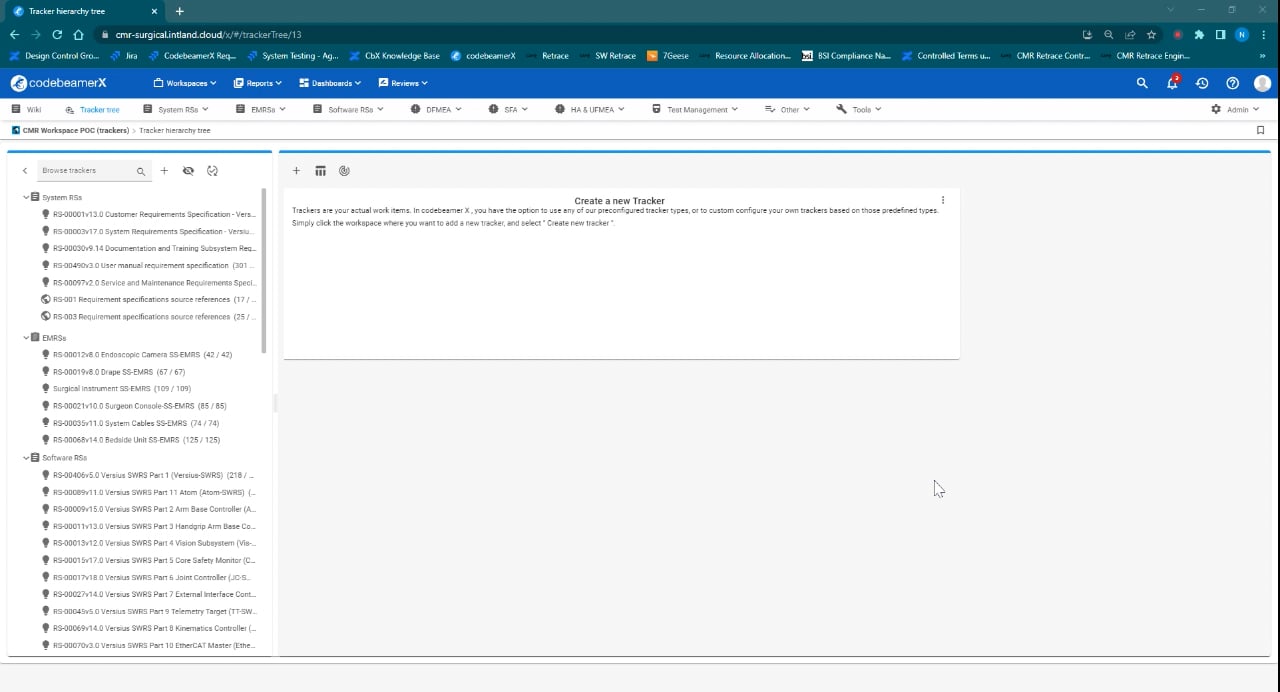Open the Workspaces dropdown
This screenshot has width=1280, height=692.
tap(185, 83)
